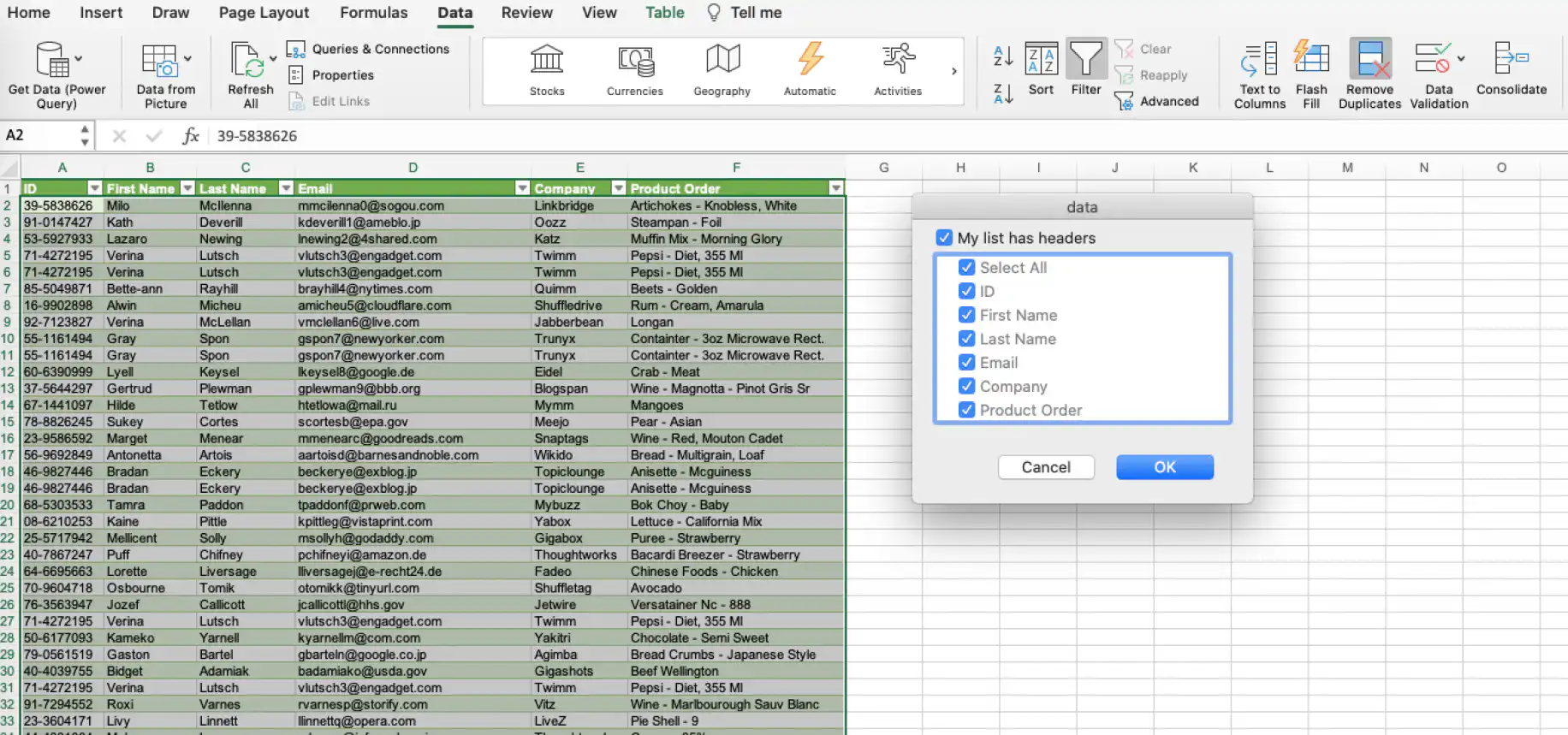Toggle the Select All checkbox
The image size is (1568, 735).
pyautogui.click(x=967, y=268)
